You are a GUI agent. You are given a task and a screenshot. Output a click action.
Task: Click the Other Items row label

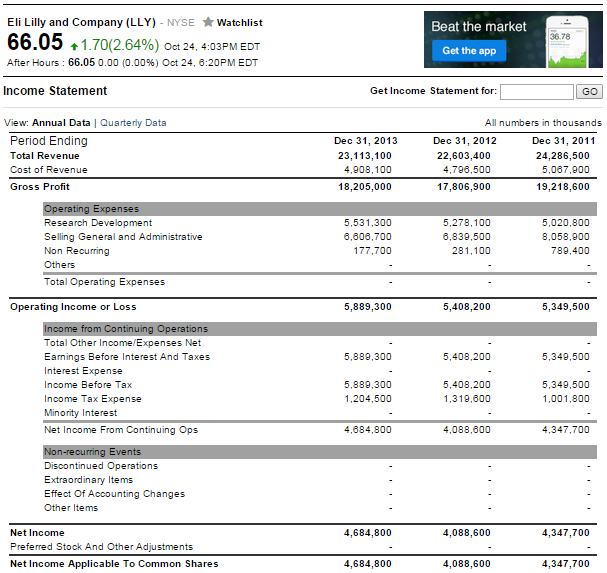point(71,508)
